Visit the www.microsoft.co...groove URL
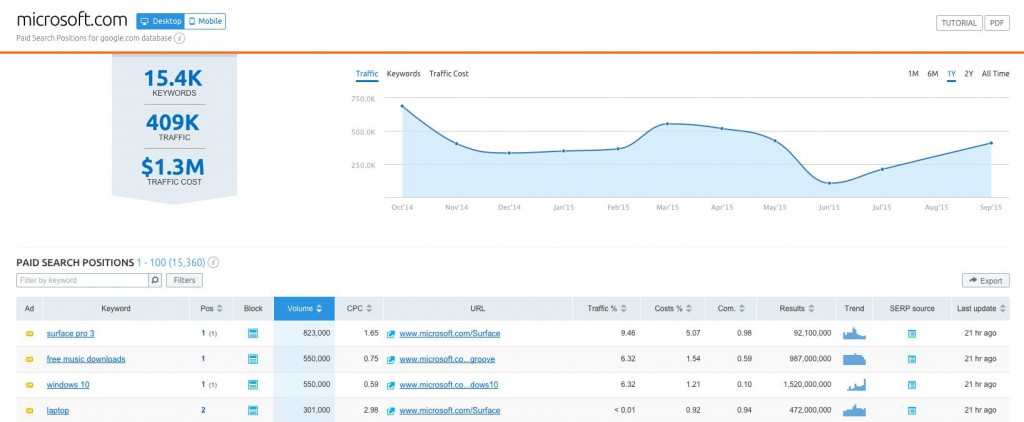 point(449,359)
